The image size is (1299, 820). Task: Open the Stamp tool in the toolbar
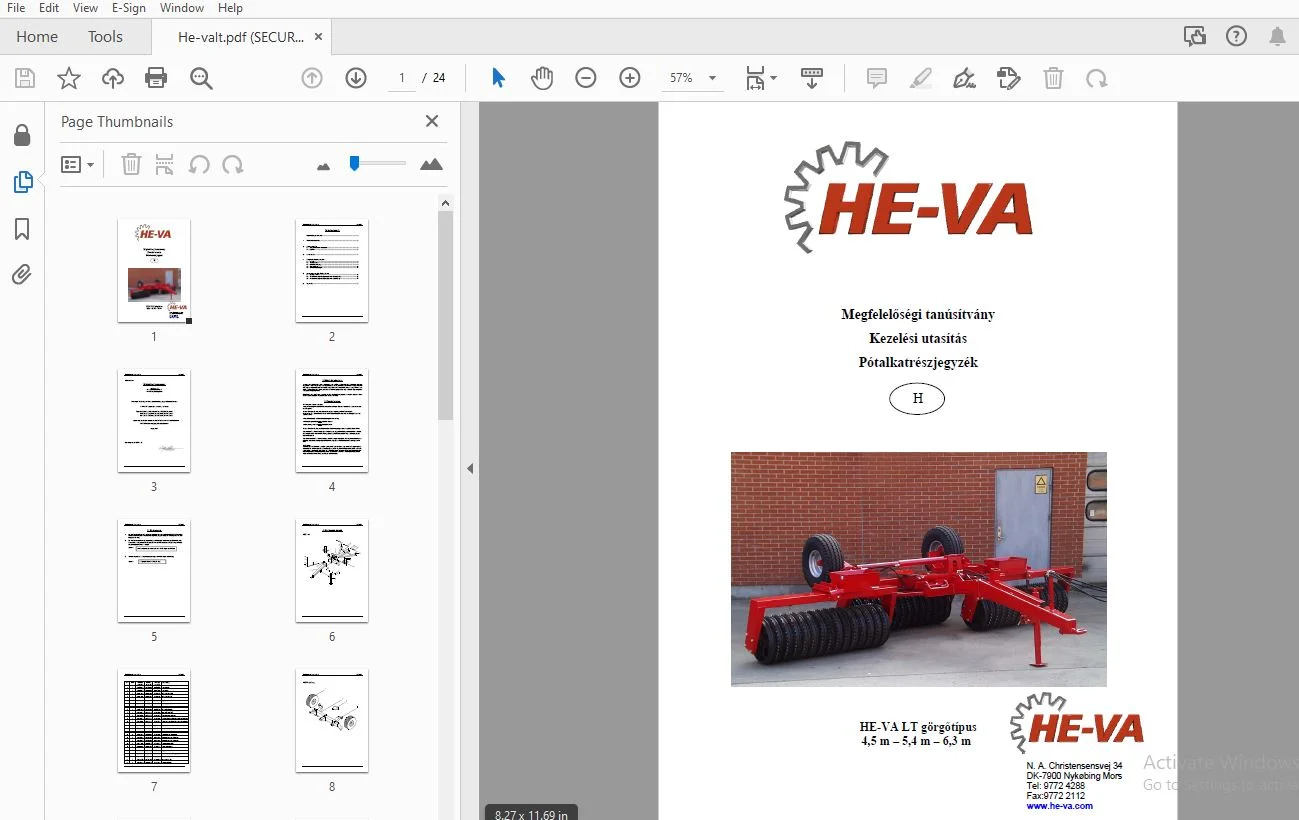pyautogui.click(x=1009, y=78)
